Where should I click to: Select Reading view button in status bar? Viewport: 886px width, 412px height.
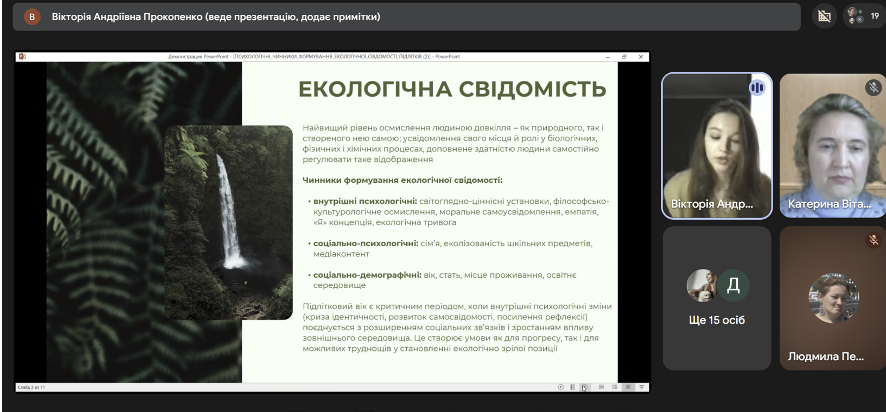point(628,387)
